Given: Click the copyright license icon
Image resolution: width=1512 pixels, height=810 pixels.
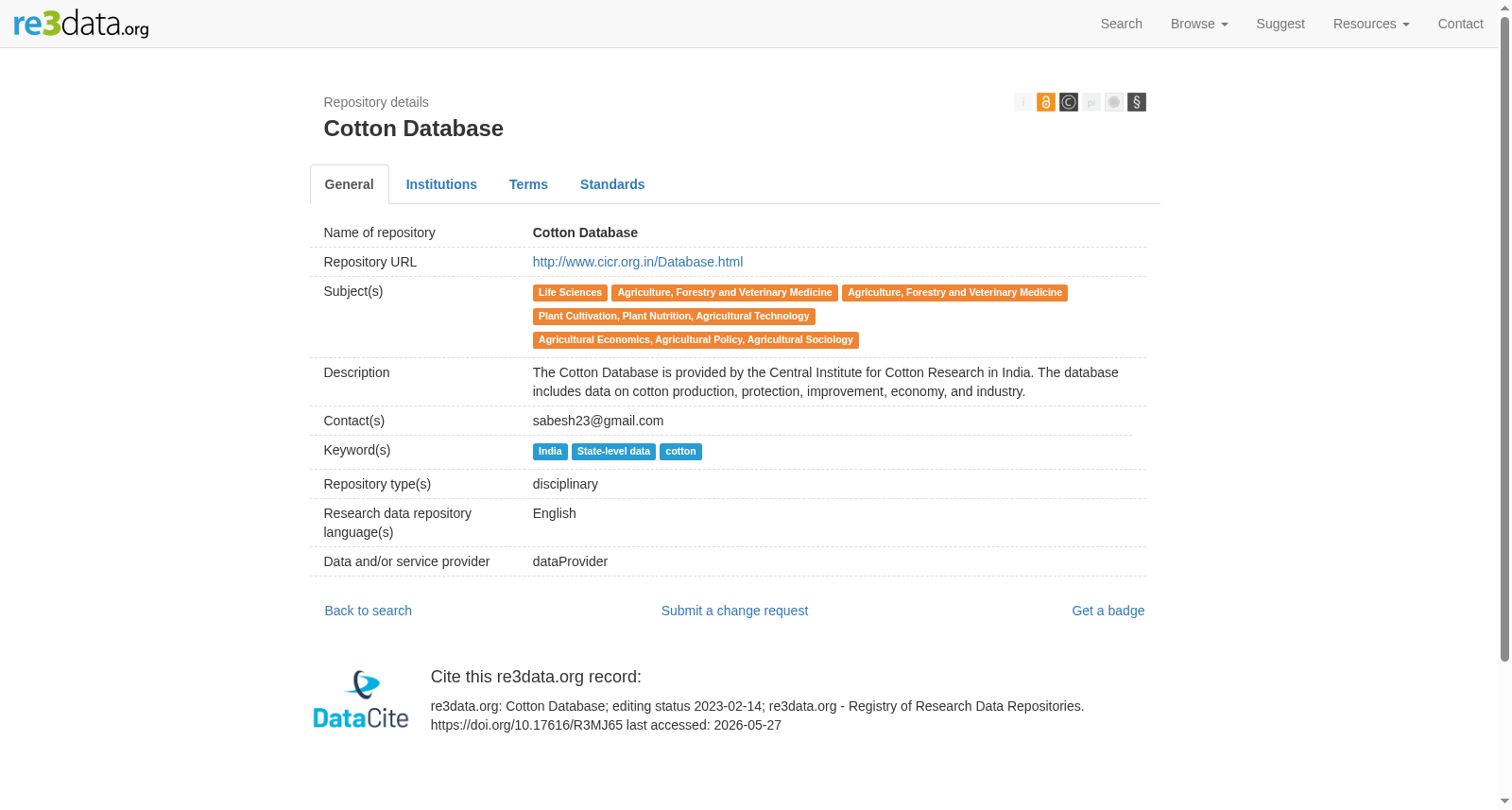Looking at the screenshot, I should [1068, 102].
